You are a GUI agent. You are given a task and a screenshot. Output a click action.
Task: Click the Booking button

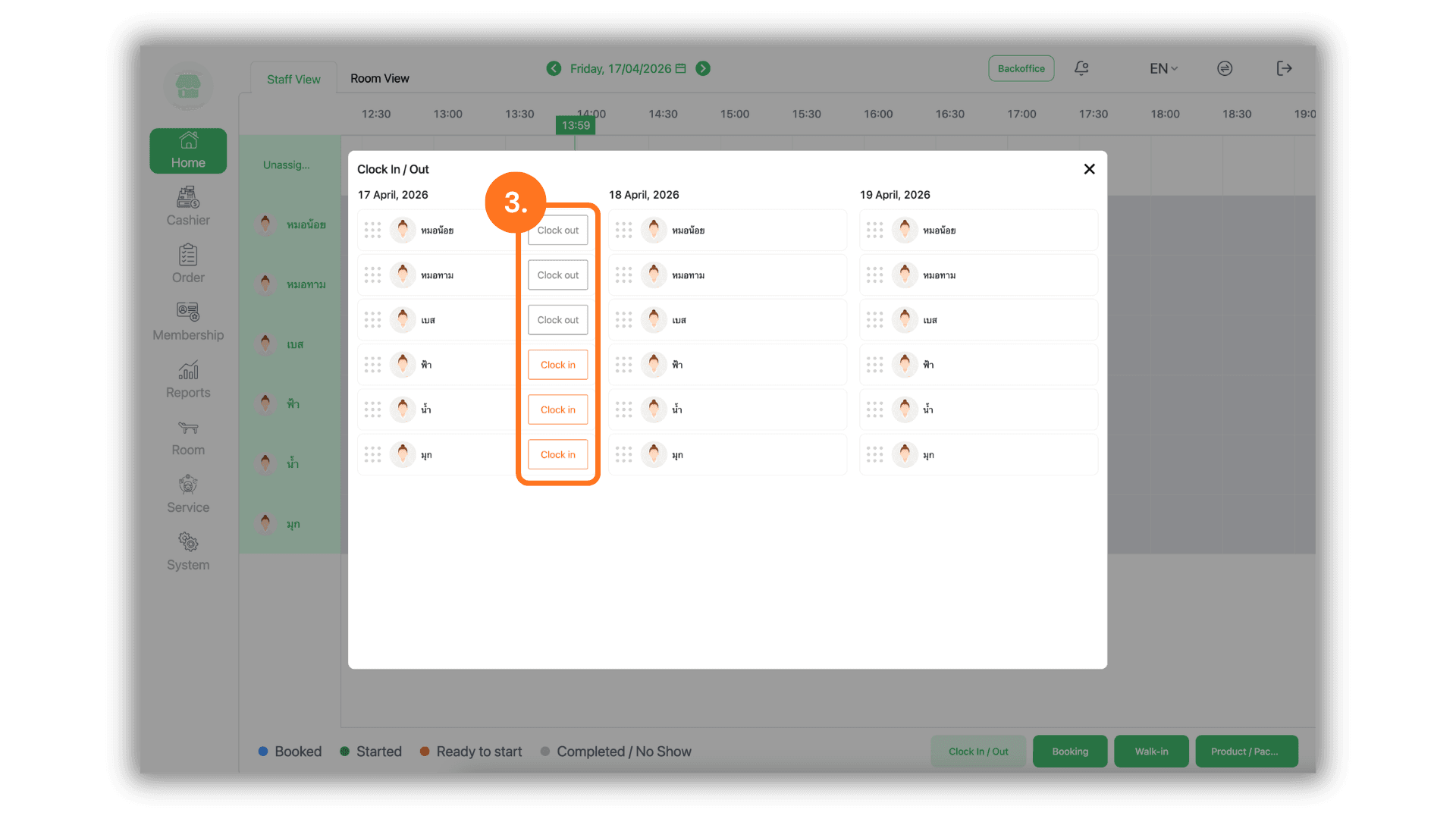pyautogui.click(x=1070, y=752)
